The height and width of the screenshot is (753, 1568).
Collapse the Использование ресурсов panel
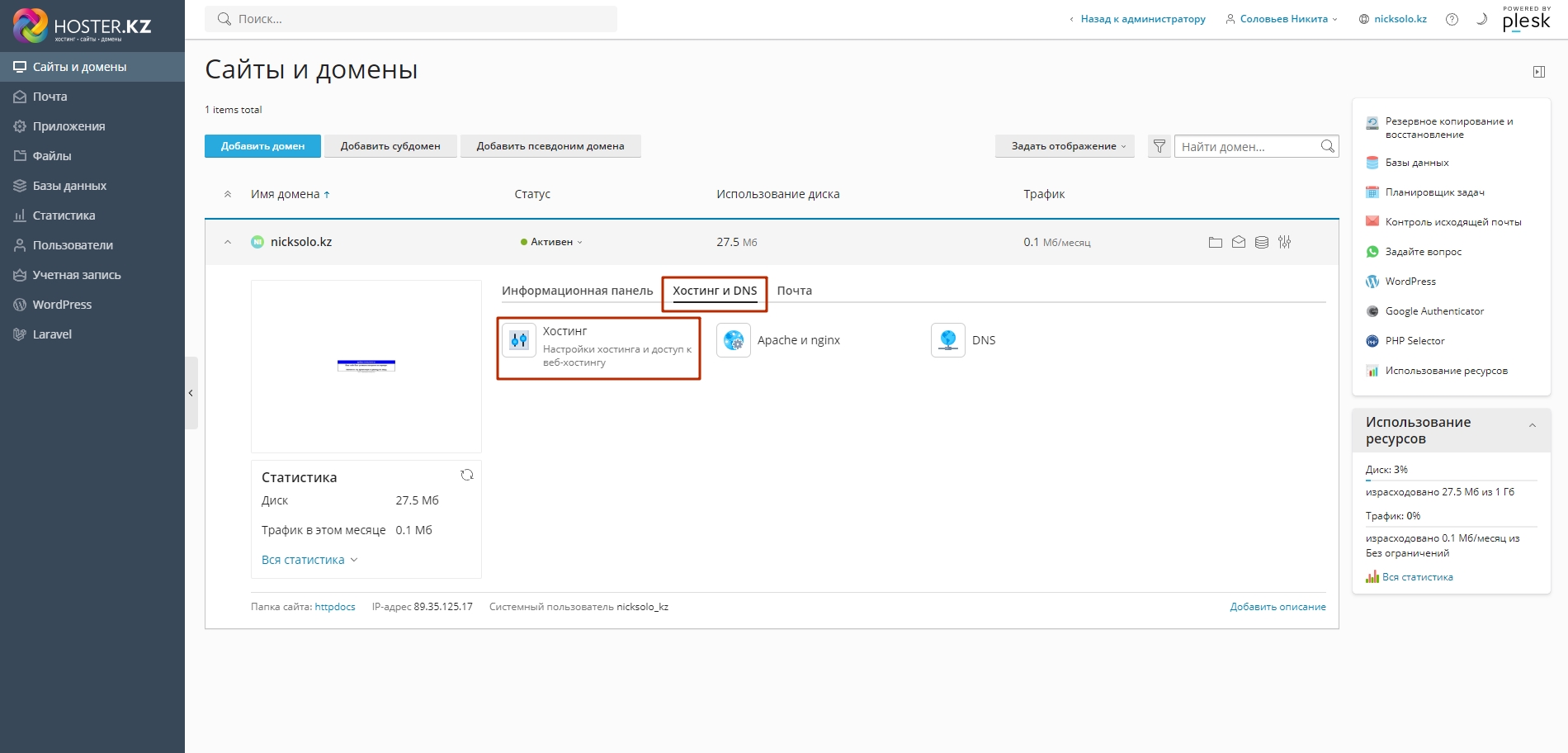click(x=1532, y=426)
